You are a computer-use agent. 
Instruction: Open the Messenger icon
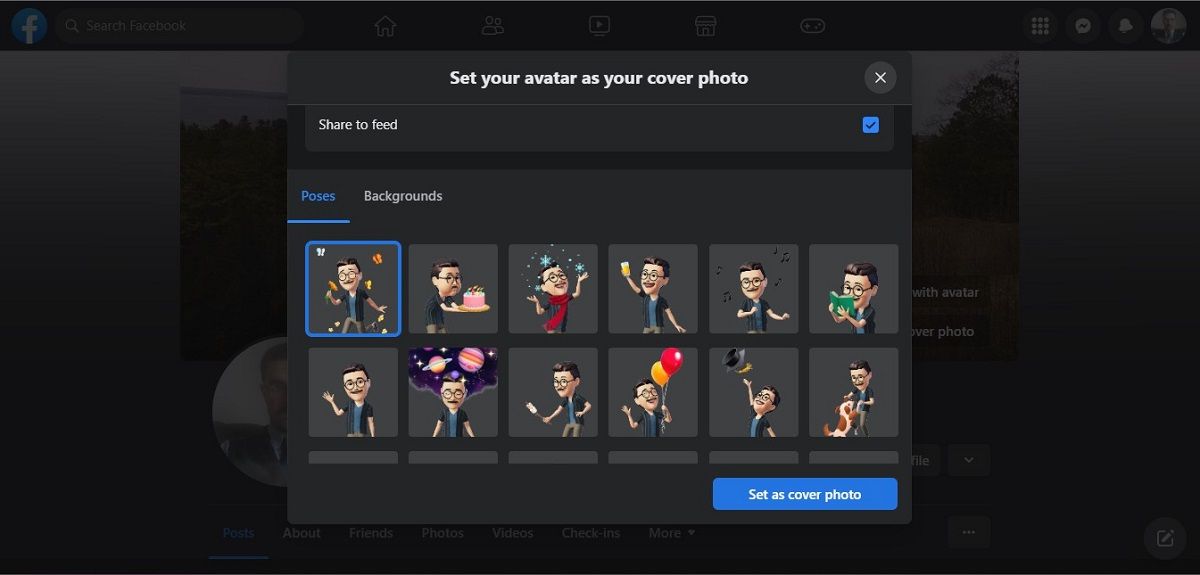coord(1083,26)
